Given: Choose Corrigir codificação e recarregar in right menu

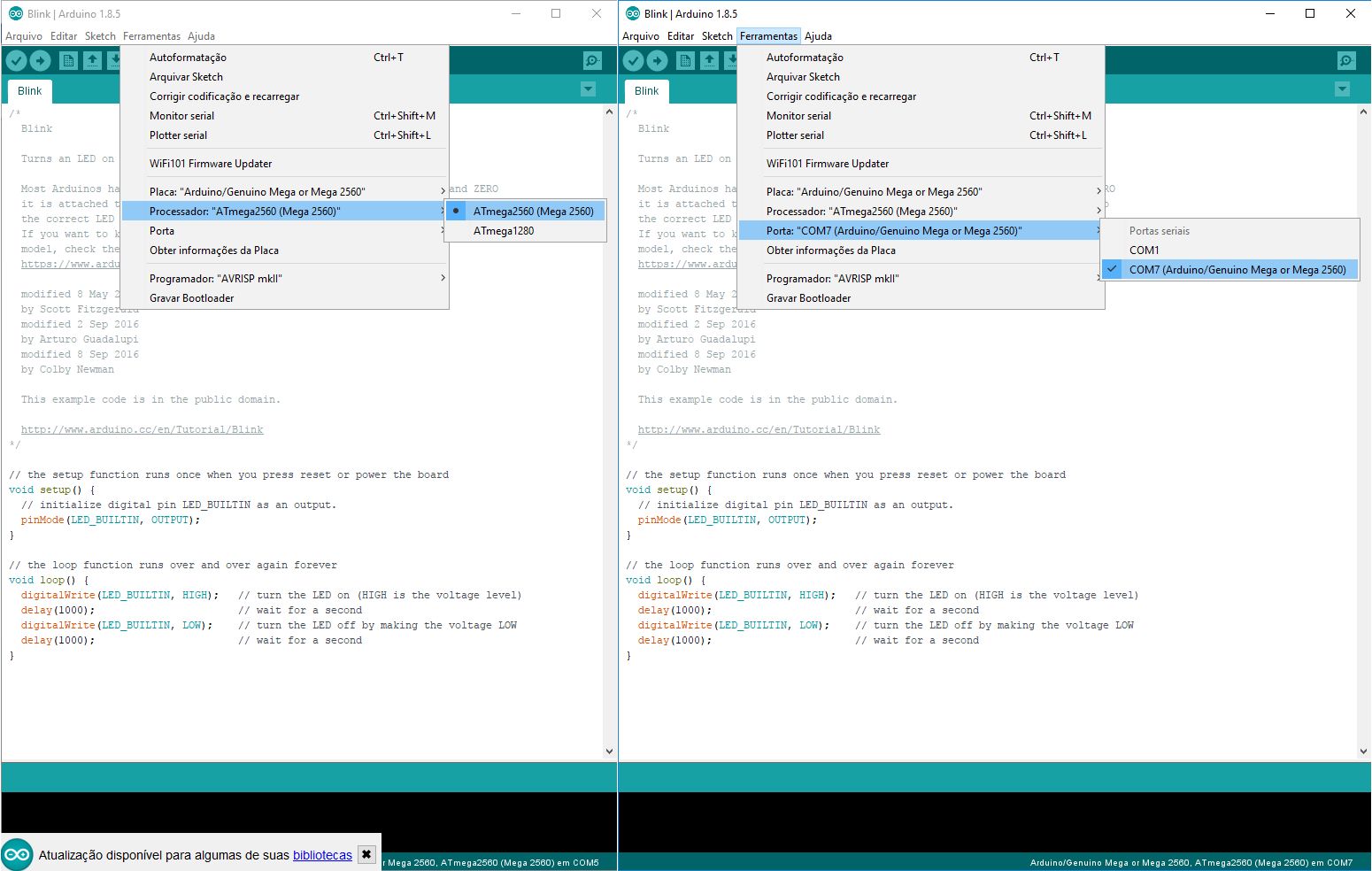Looking at the screenshot, I should (921, 96).
